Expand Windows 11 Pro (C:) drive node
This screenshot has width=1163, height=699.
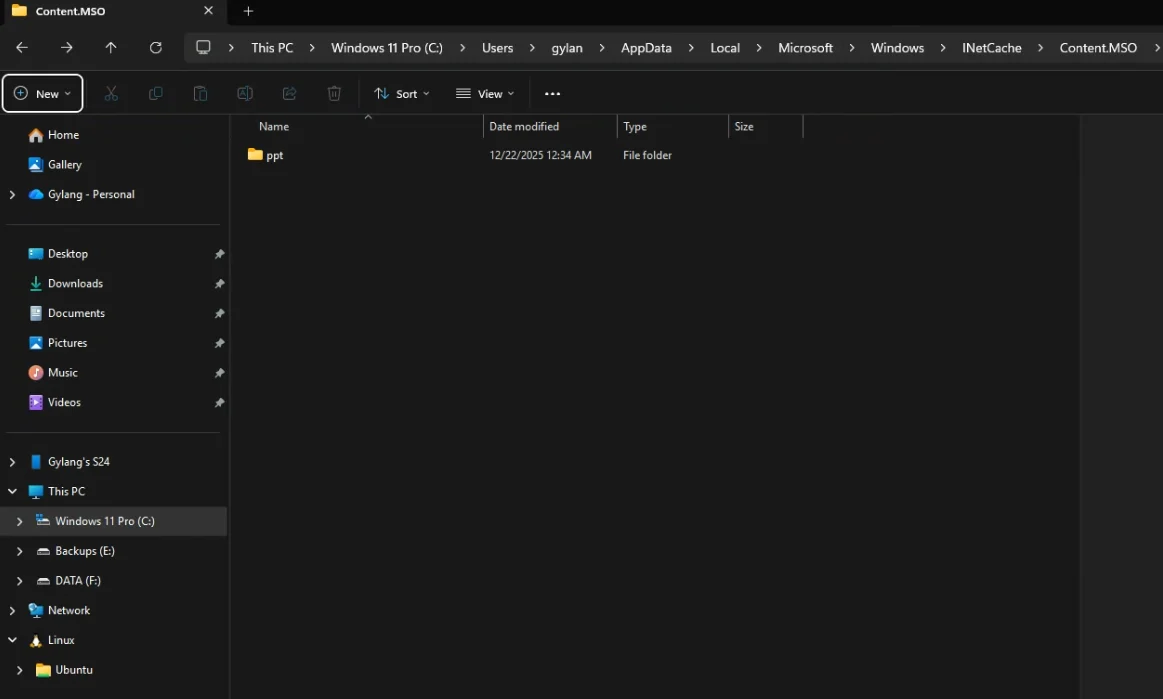pyautogui.click(x=19, y=521)
